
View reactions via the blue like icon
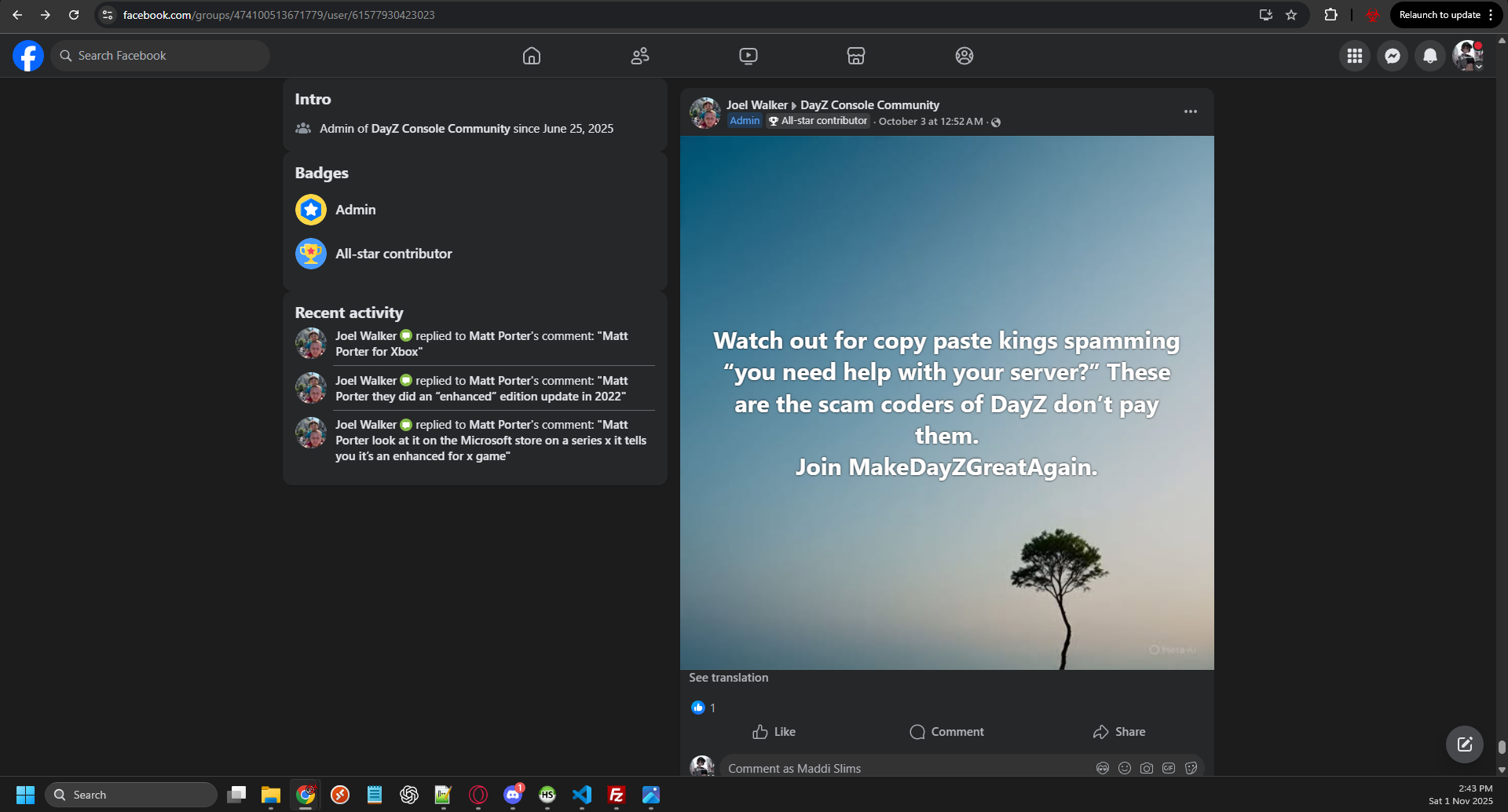coord(697,708)
